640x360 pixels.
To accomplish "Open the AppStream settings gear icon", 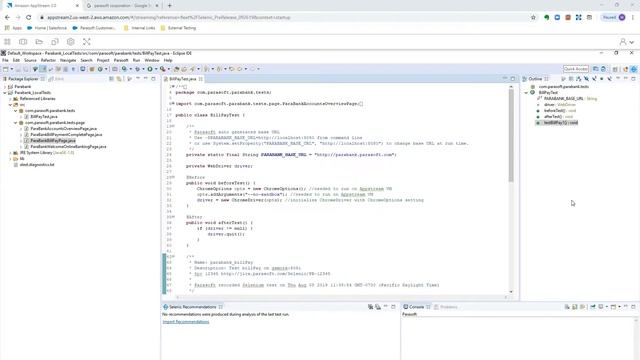I will pyautogui.click(x=71, y=42).
